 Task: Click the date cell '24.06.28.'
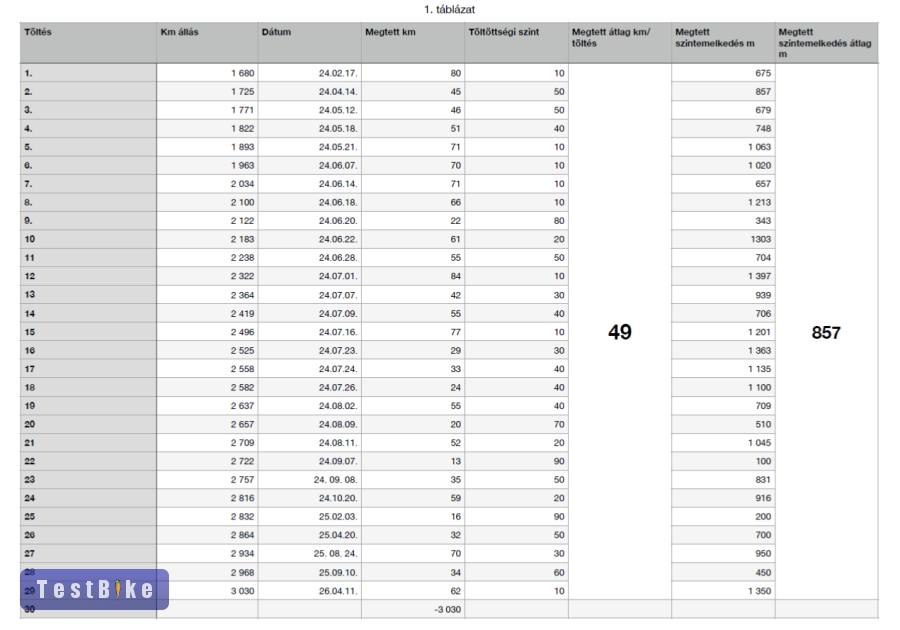(310, 258)
